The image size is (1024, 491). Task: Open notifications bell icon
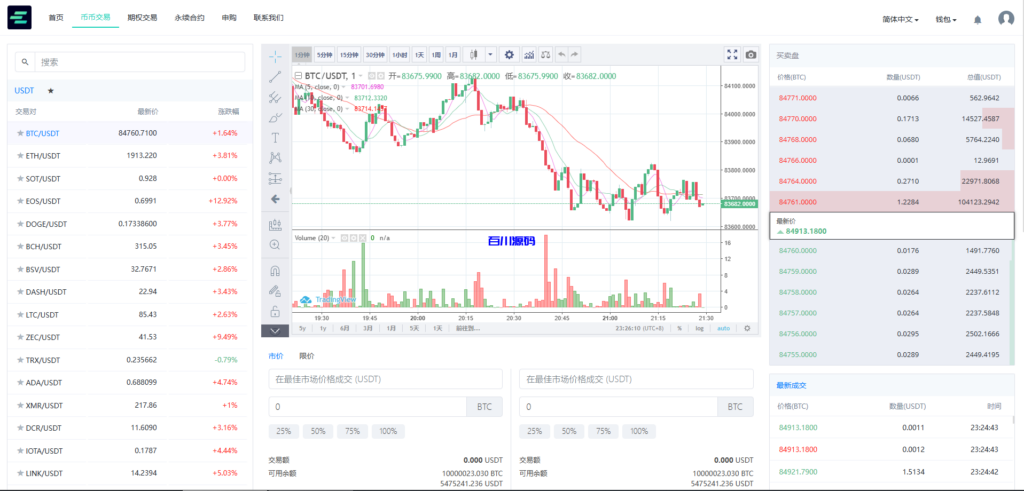(x=978, y=20)
